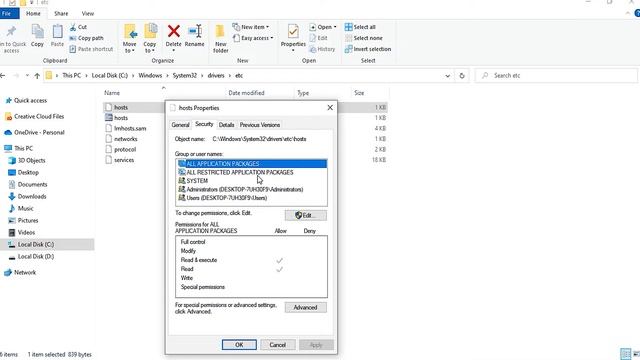Viewport: 640px width, 360px height.
Task: Click the Back navigation arrow
Action: [3, 76]
